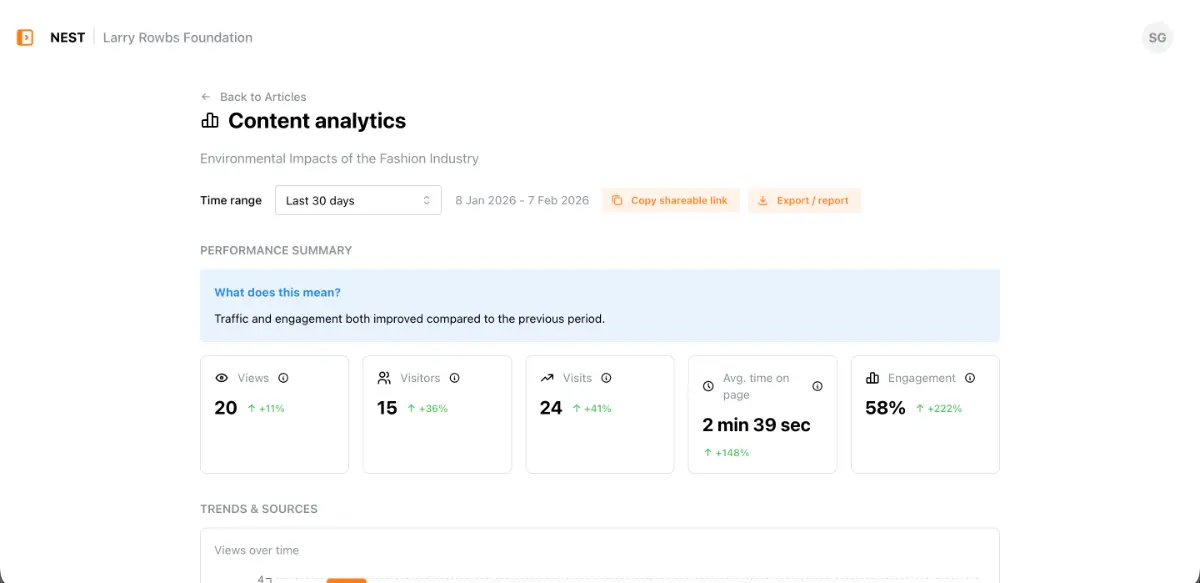Click the Views info icon
This screenshot has width=1200, height=583.
pos(283,378)
